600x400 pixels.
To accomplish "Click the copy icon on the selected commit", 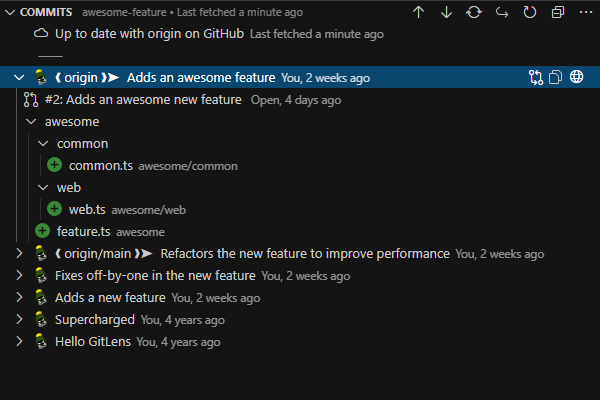I will click(x=556, y=77).
